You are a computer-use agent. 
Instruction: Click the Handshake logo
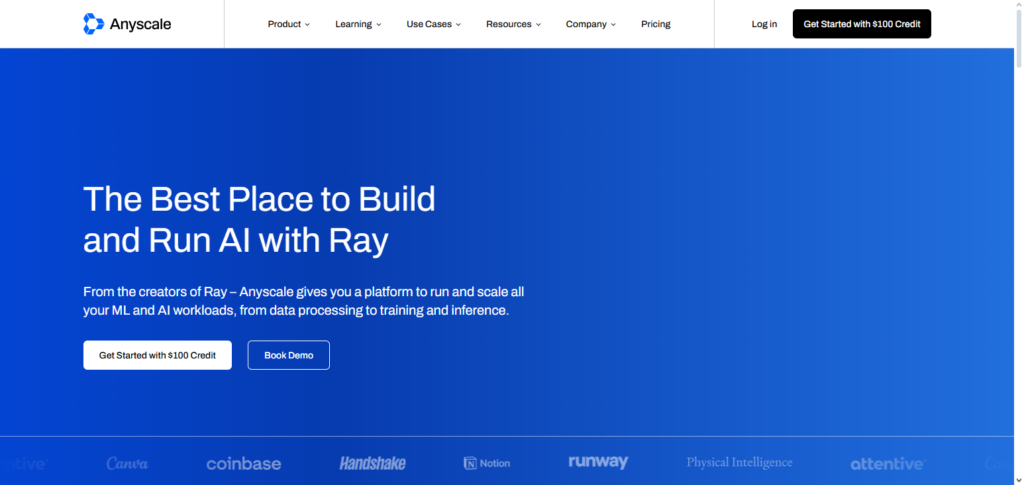(x=372, y=463)
